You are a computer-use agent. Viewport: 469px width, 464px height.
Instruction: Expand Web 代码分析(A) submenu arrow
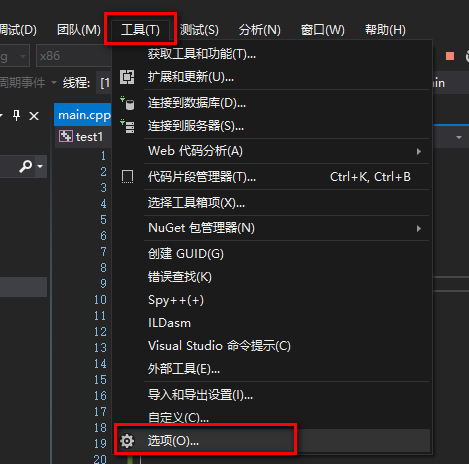click(419, 152)
